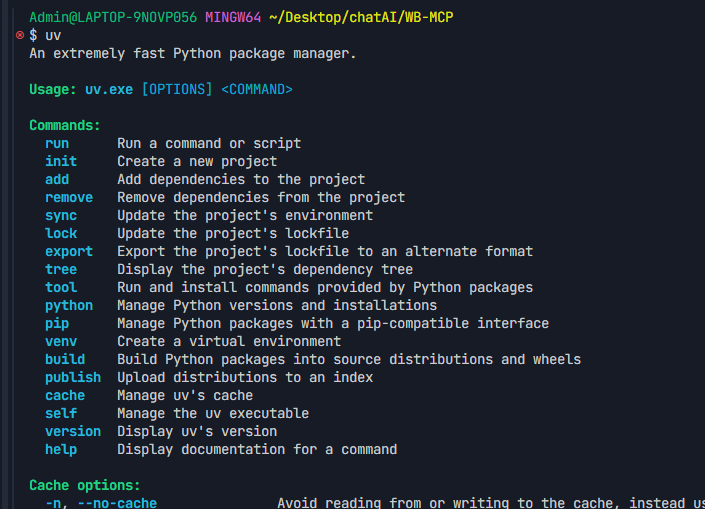705x509 pixels.
Task: Click the 'remove' command entry
Action: (69, 197)
